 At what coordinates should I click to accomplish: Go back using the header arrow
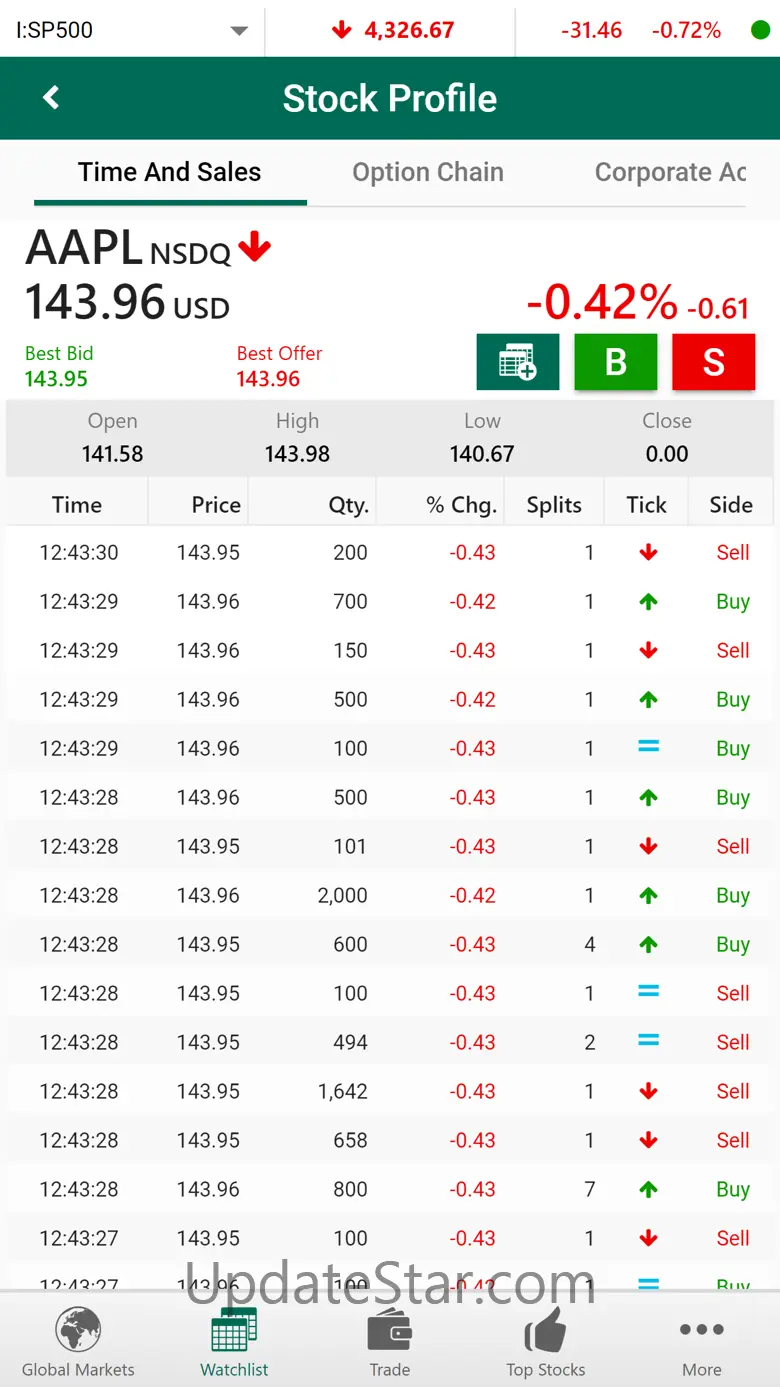click(x=51, y=98)
